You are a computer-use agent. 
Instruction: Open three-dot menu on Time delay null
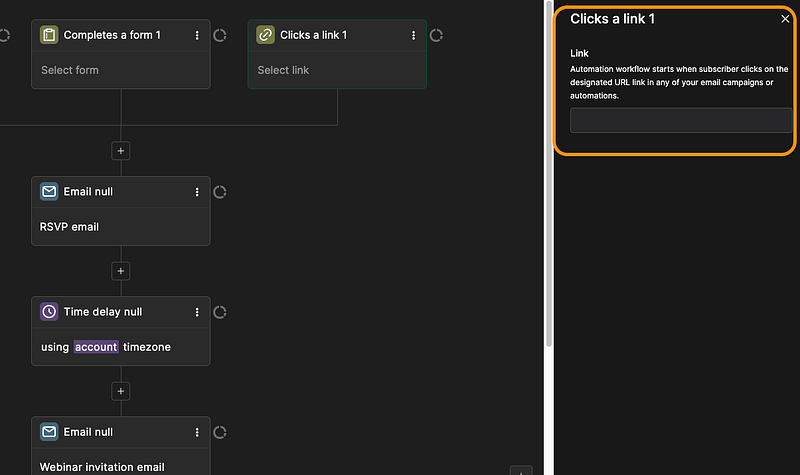(197, 312)
